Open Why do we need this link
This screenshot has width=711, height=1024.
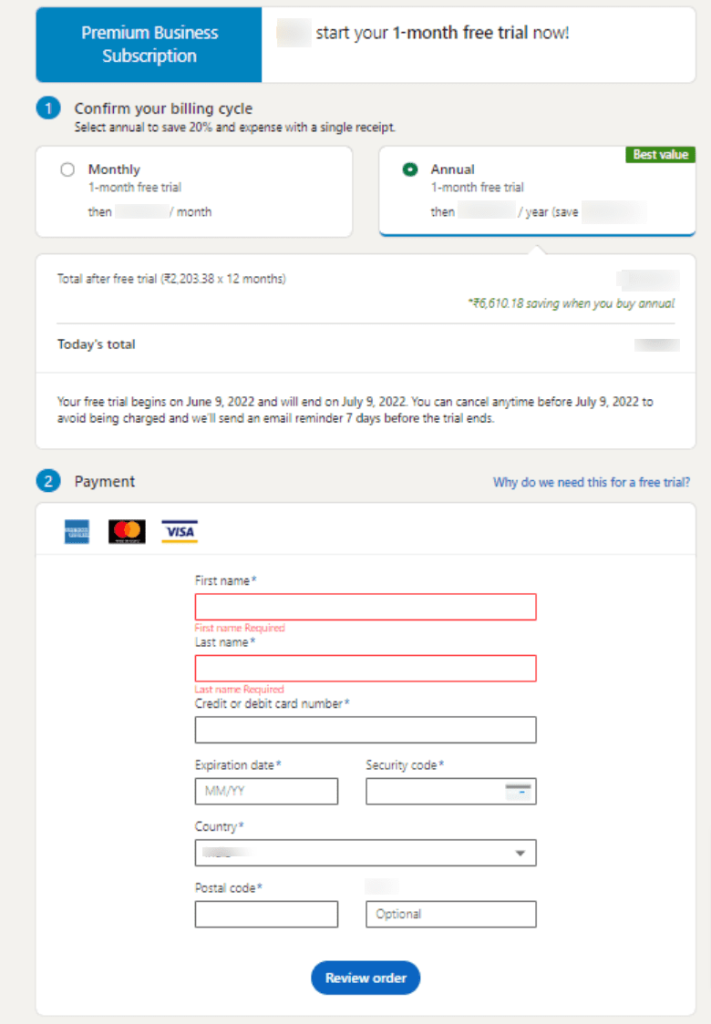(x=592, y=482)
